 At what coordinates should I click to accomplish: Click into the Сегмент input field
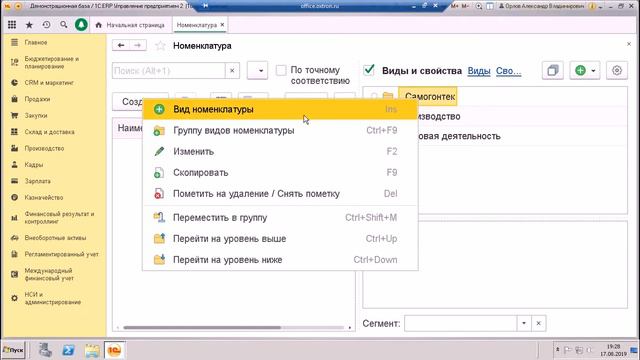460,323
